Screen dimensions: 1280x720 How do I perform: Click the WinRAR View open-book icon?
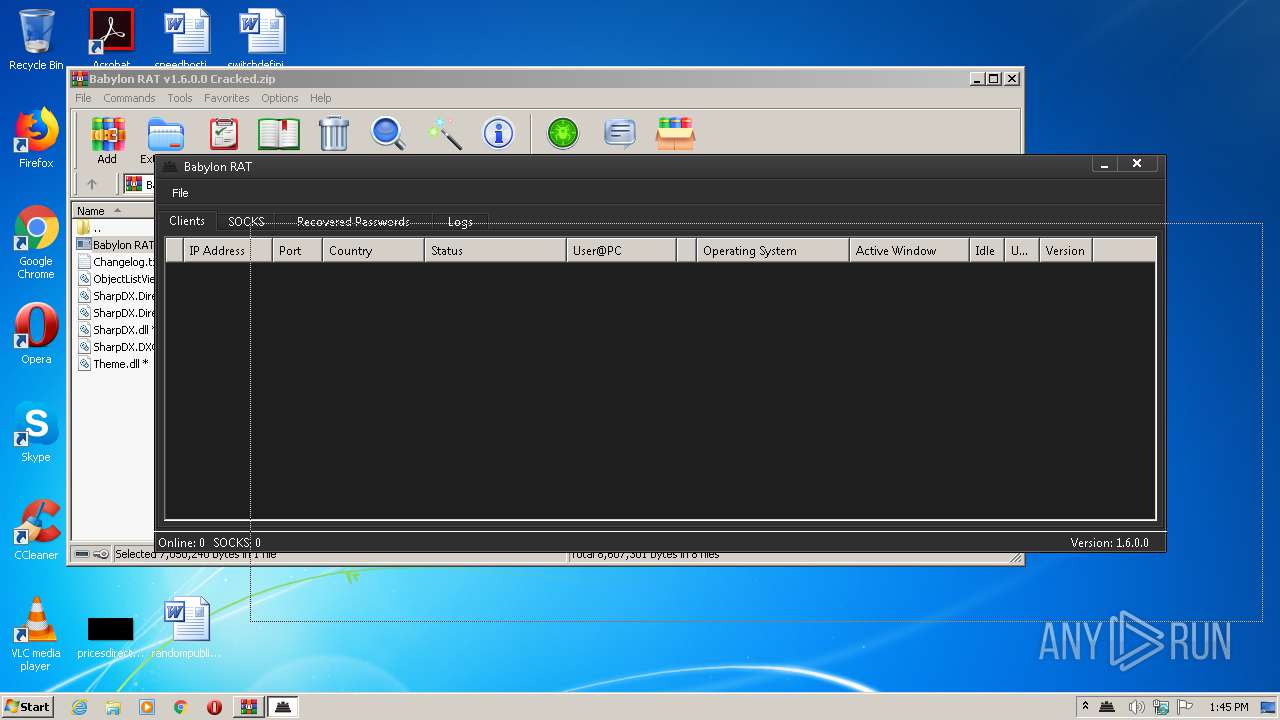279,133
